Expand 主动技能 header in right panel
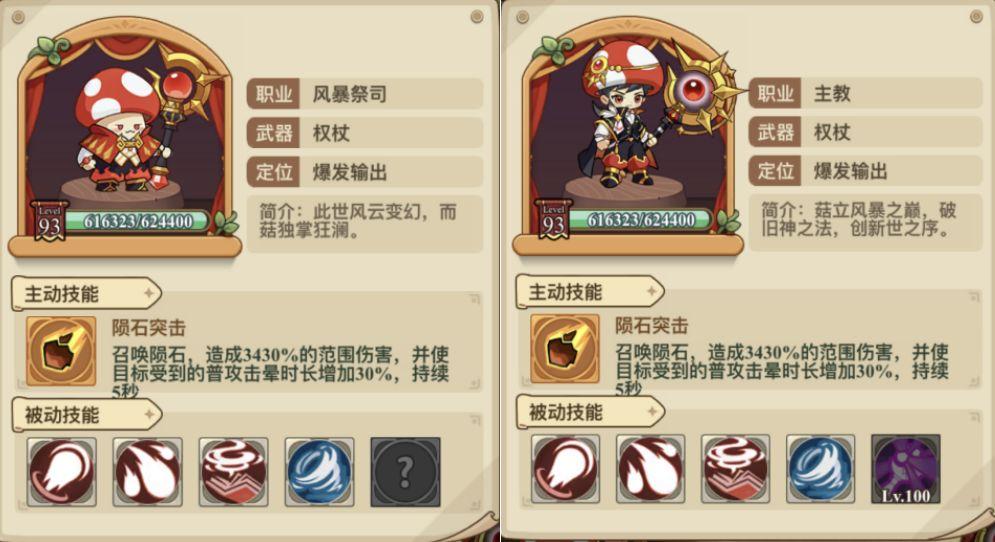This screenshot has height=542, width=995. coord(590,292)
